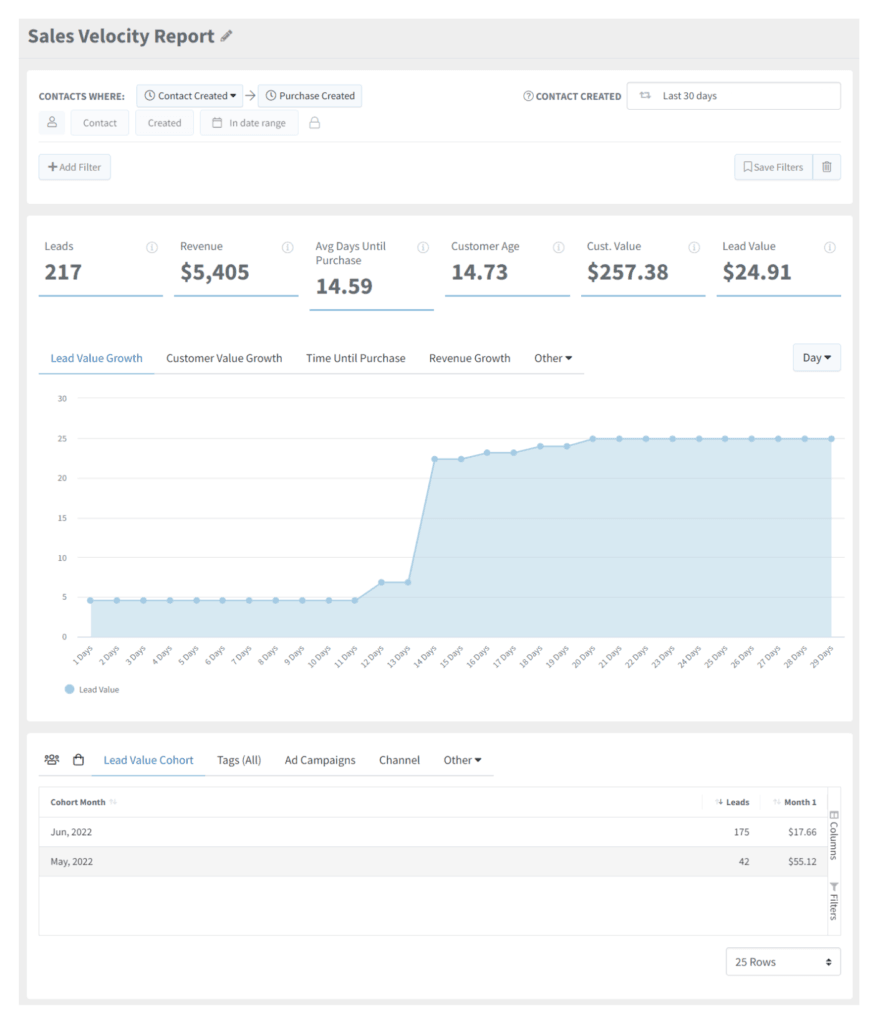
Task: Open the Day interval dropdown
Action: (817, 357)
